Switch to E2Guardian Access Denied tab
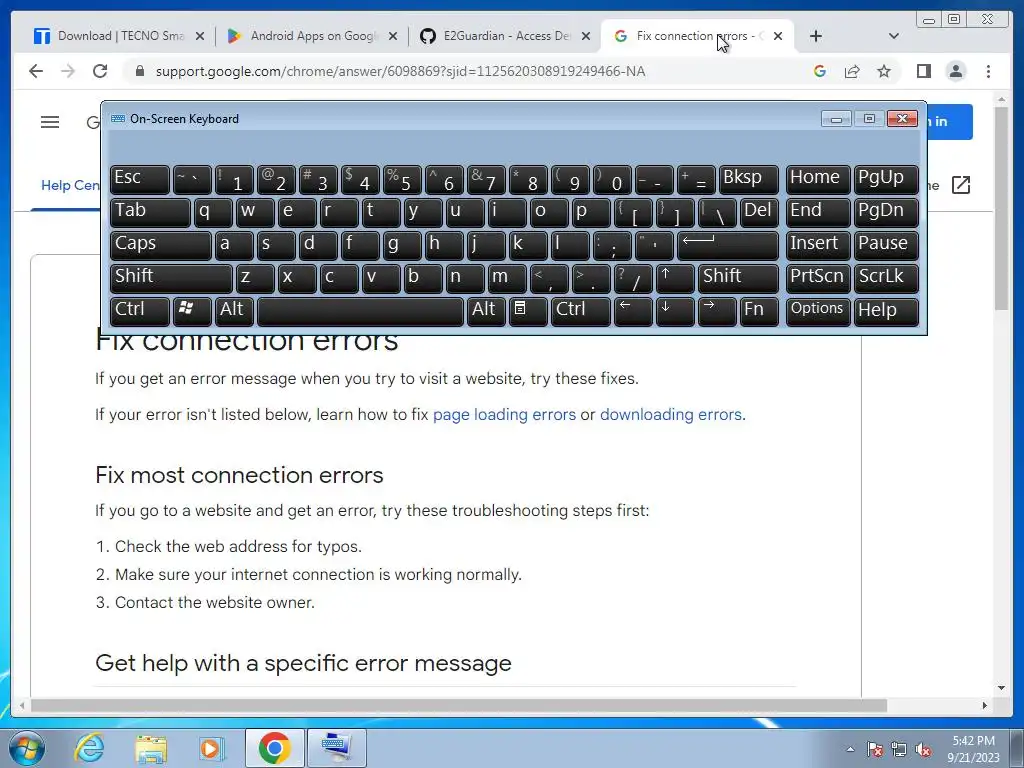 pos(505,36)
